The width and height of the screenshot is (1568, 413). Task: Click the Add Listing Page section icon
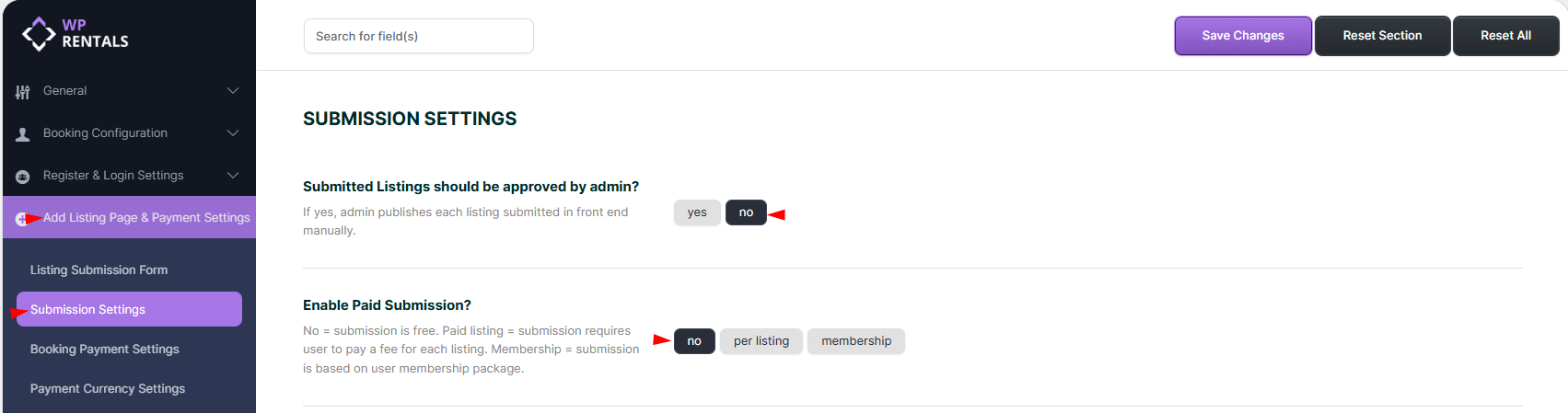click(x=21, y=219)
